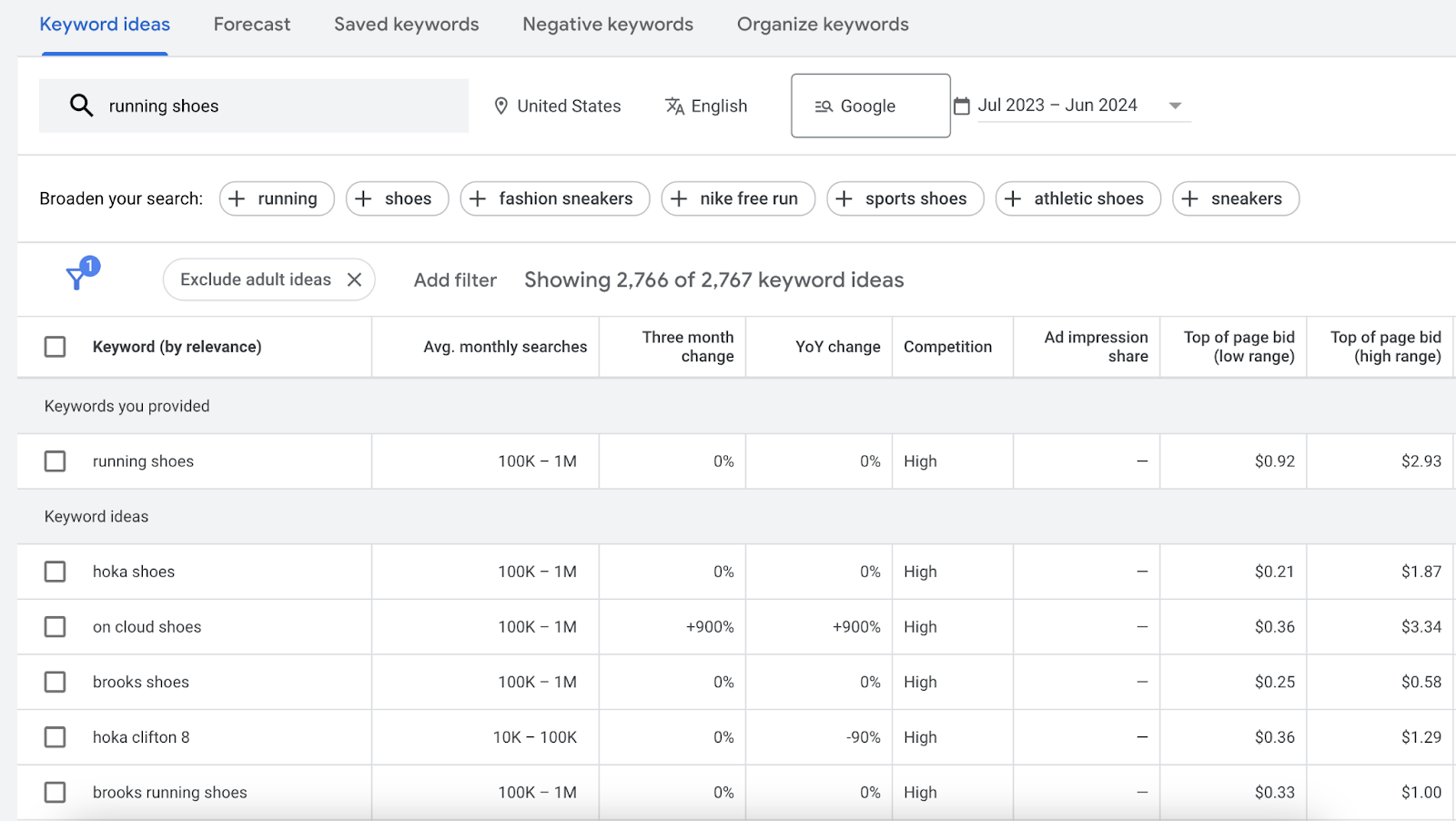Click the location pin icon
This screenshot has height=821, width=1456.
[x=500, y=106]
